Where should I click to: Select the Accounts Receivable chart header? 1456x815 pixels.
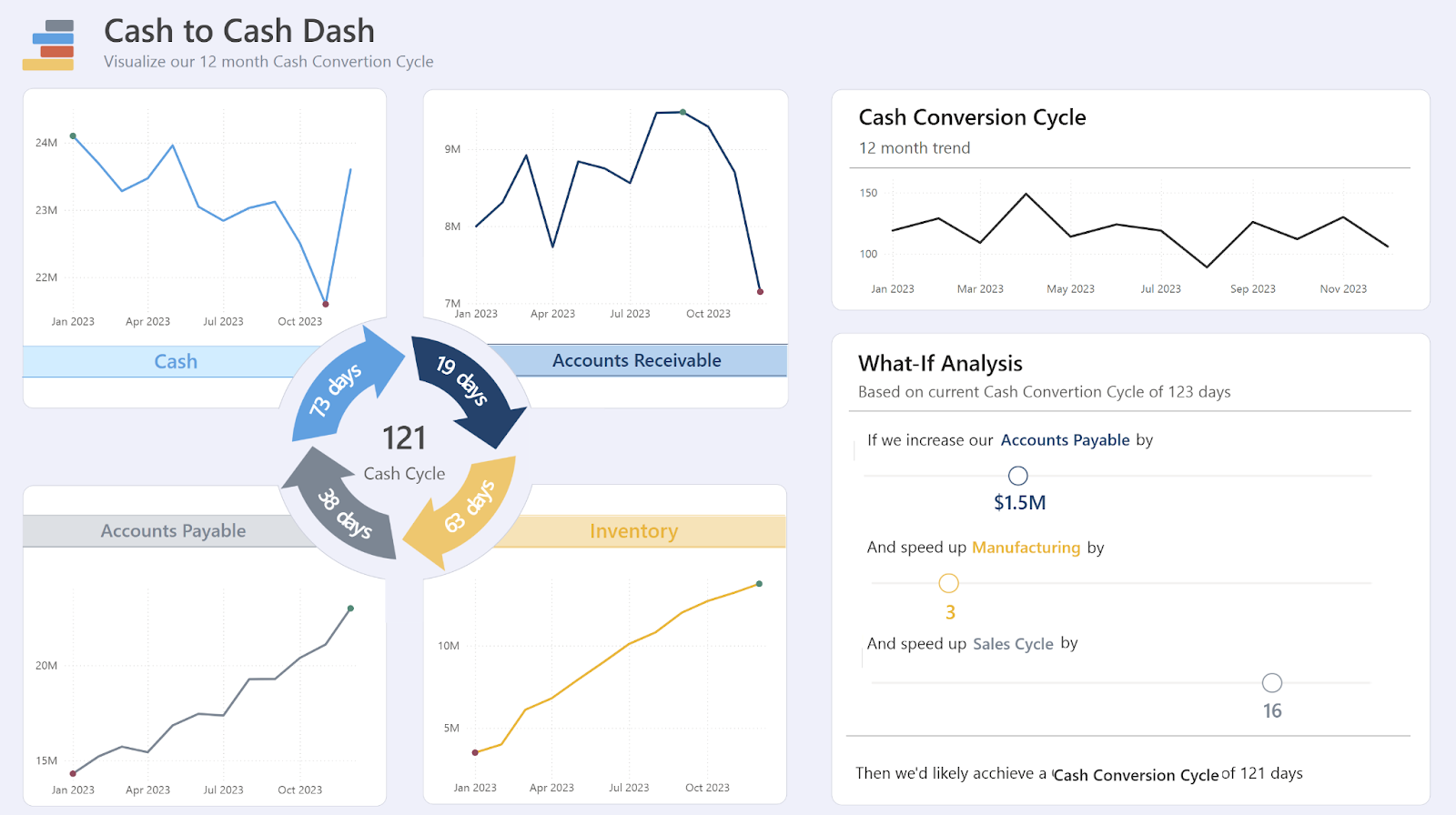[635, 360]
